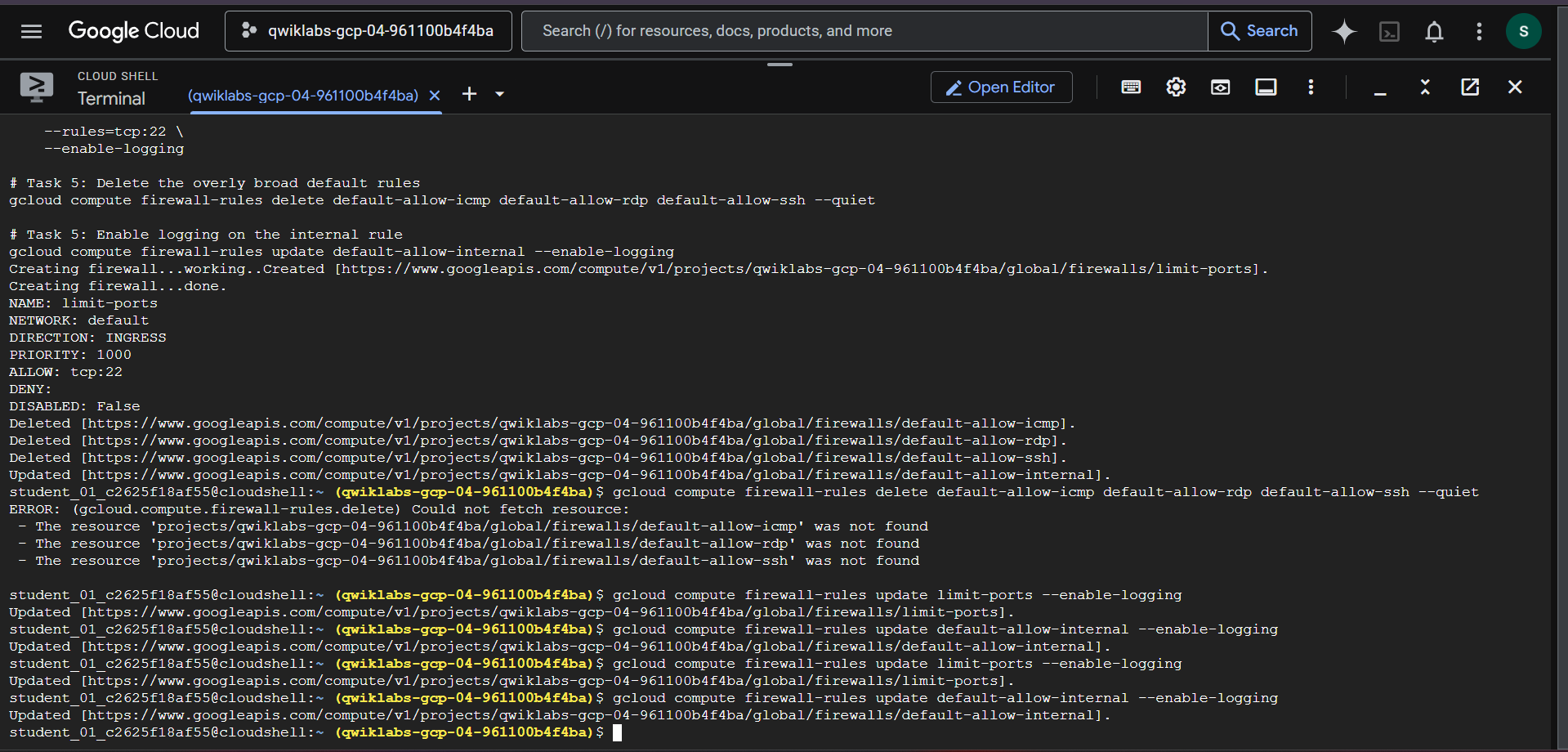
Task: Activate Cloud Shell icon in header
Action: [1389, 31]
